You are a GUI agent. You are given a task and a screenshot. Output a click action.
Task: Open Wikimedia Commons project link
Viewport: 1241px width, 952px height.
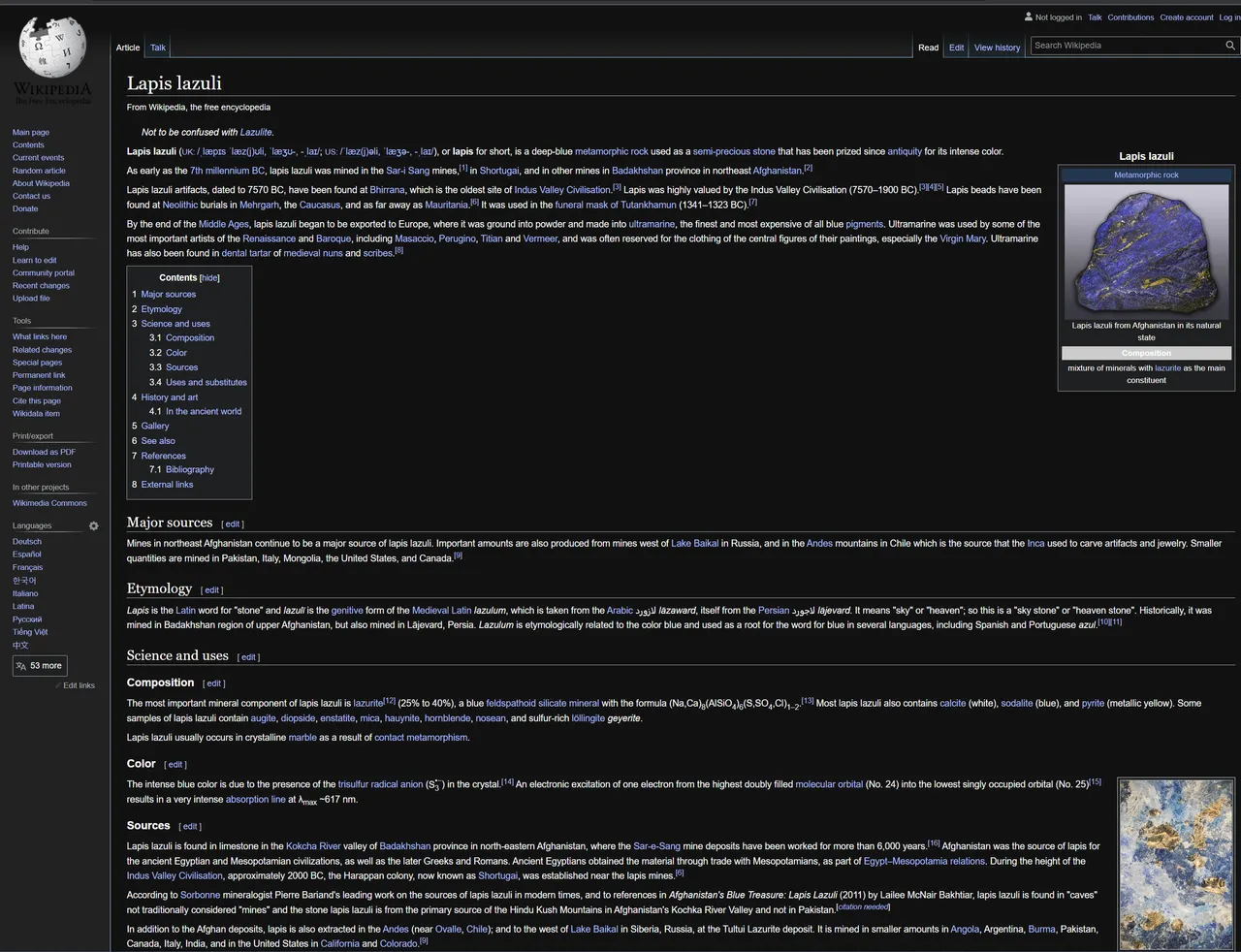[x=49, y=504]
